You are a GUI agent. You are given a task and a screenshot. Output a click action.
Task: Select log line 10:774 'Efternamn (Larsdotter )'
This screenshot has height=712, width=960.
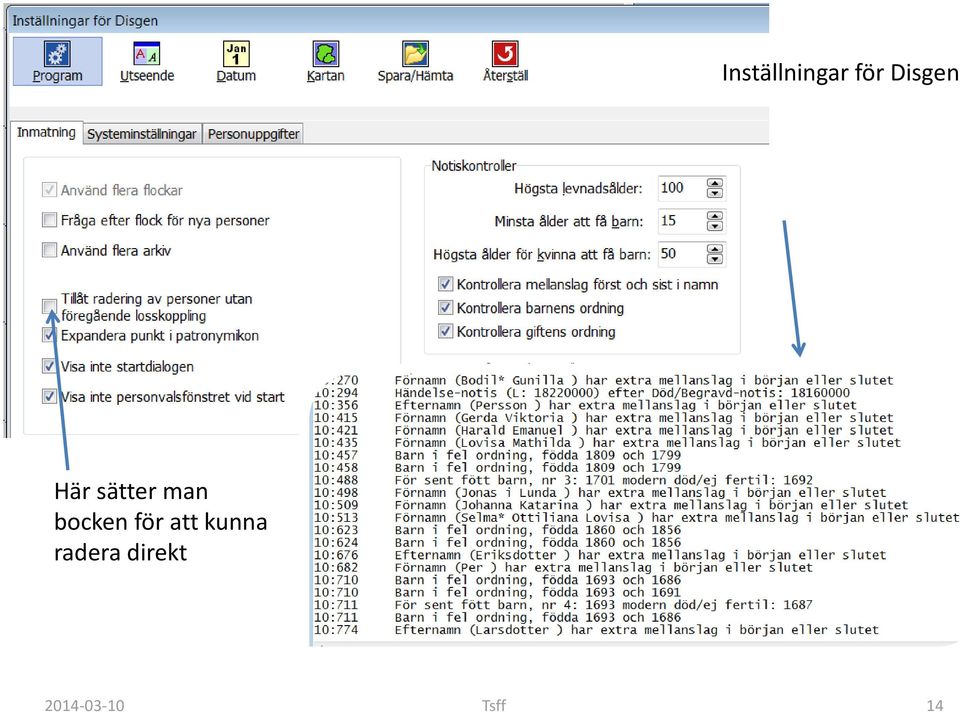click(596, 629)
